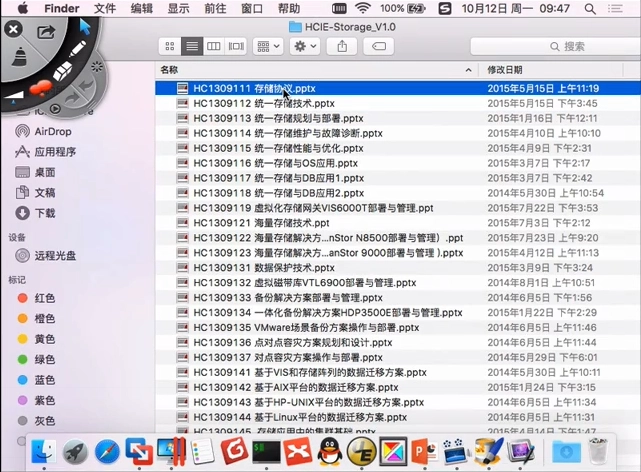The width and height of the screenshot is (641, 472).
Task: Open the 窗口 menu
Action: coord(252,8)
